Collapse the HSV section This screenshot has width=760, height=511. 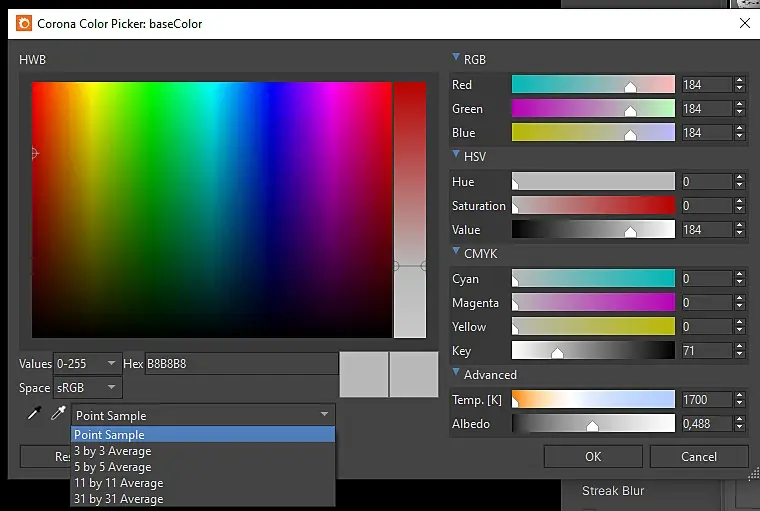[457, 156]
